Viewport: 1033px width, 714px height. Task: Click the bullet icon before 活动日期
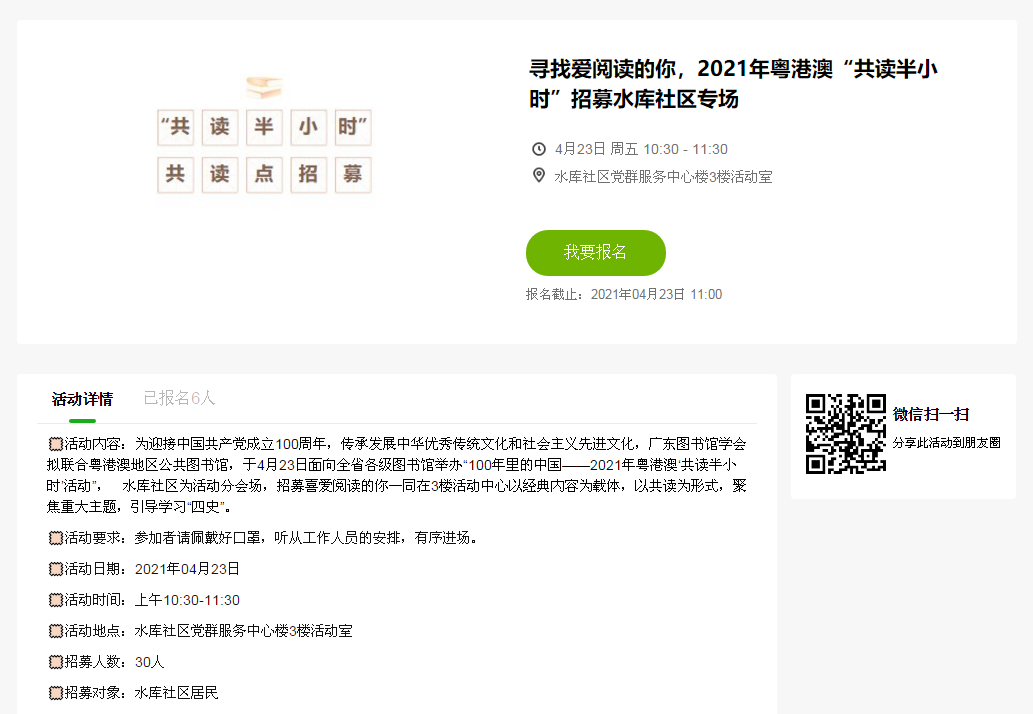(56, 569)
